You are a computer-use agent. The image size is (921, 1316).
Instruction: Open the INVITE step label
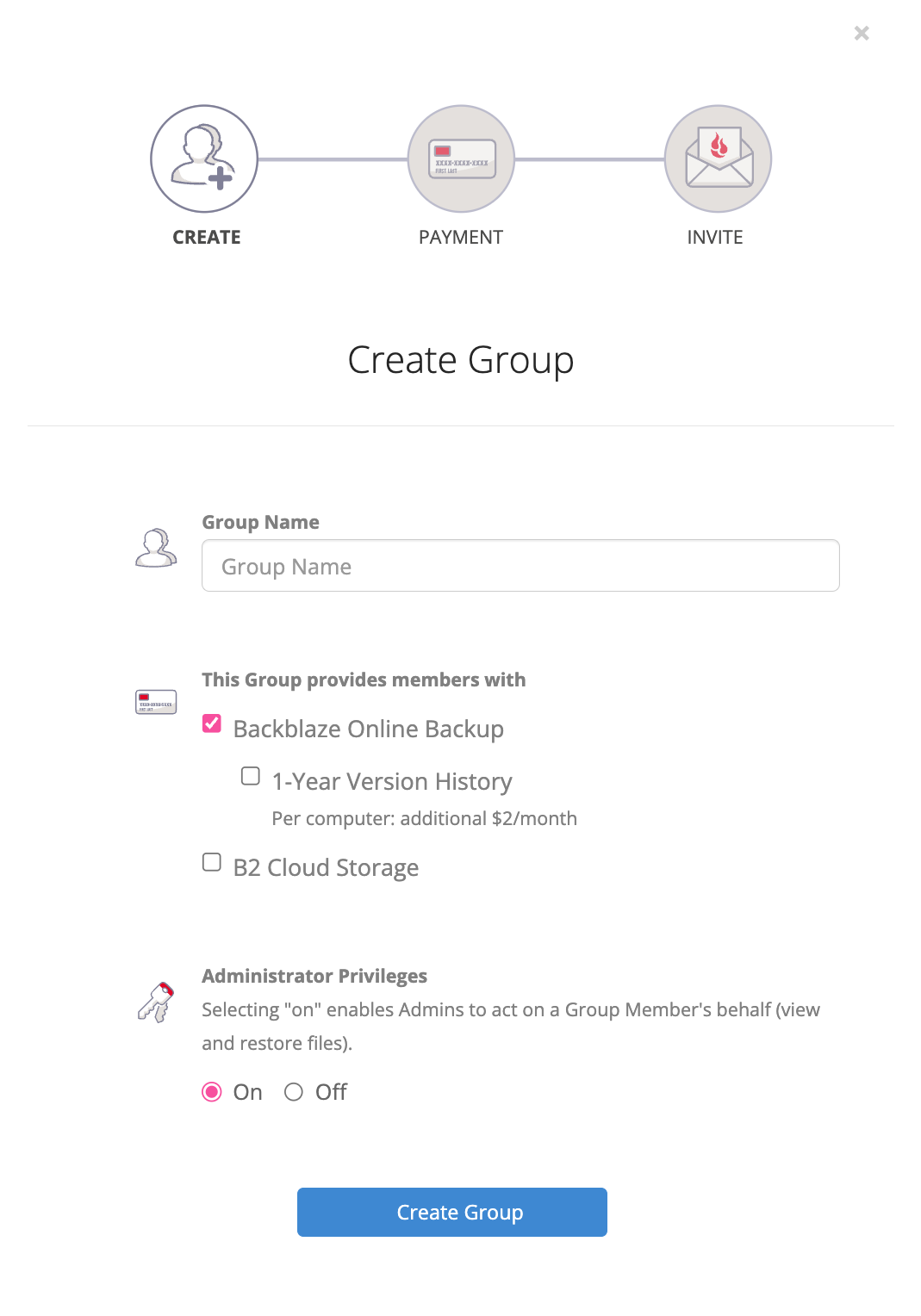click(x=715, y=237)
